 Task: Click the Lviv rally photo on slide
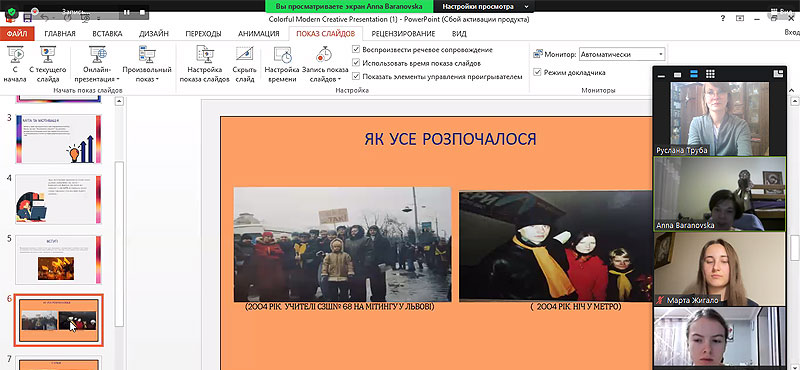pos(342,244)
